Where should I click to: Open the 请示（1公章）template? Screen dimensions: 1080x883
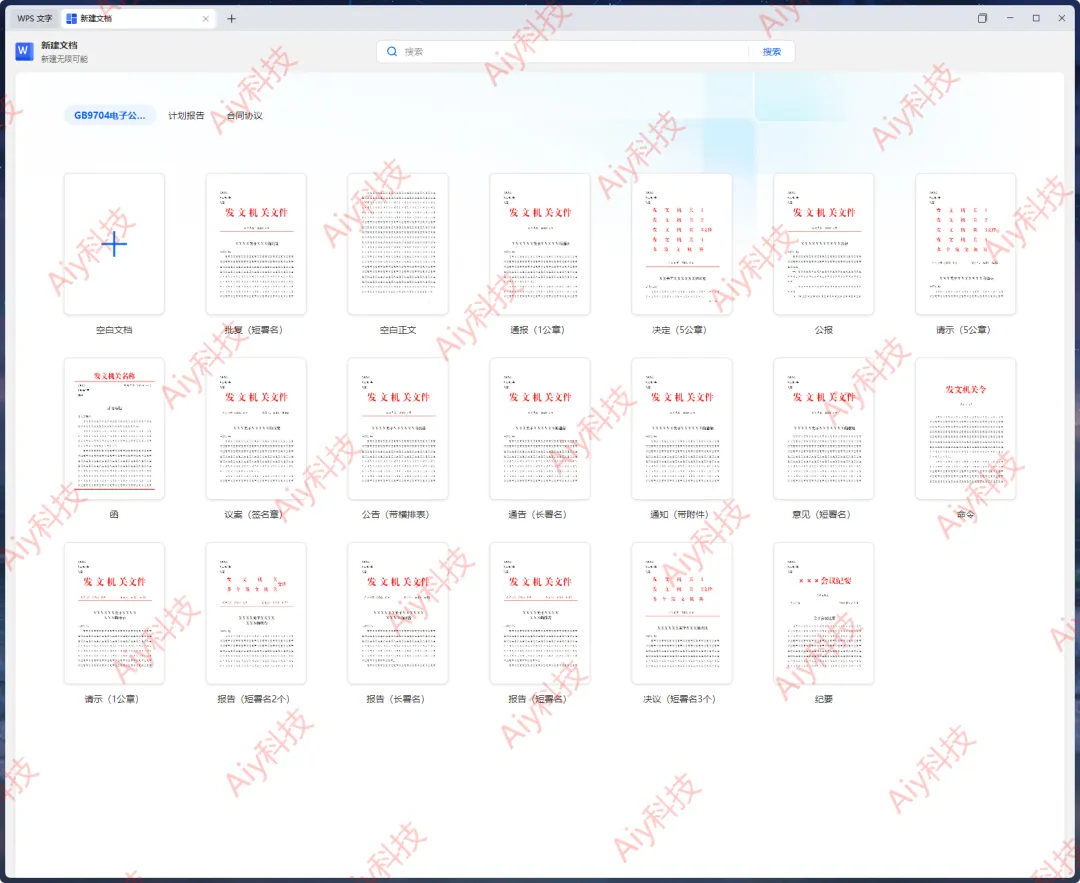coord(114,613)
